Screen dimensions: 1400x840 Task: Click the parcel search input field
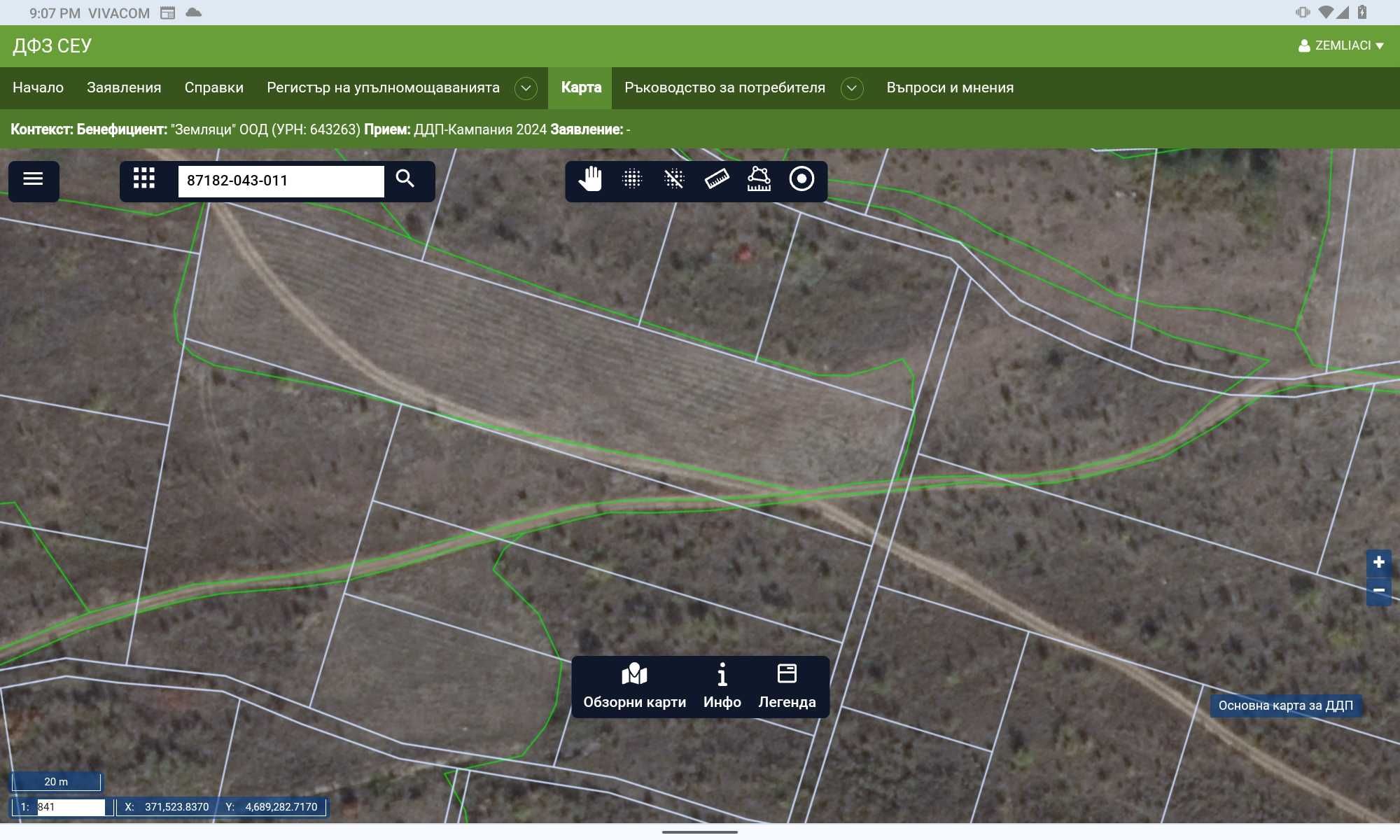pos(281,181)
